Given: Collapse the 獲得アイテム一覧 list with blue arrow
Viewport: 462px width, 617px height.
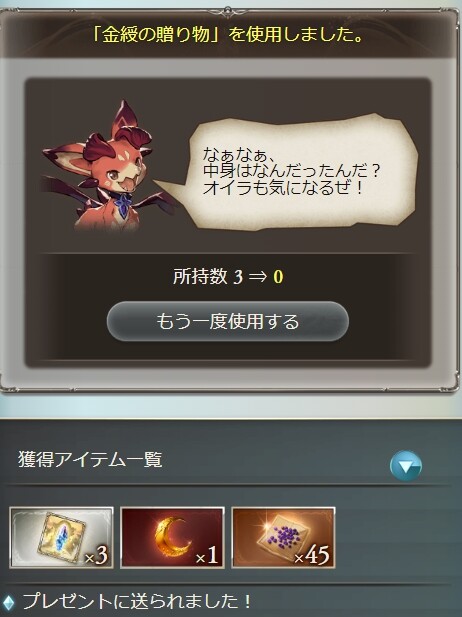Looking at the screenshot, I should point(406,466).
